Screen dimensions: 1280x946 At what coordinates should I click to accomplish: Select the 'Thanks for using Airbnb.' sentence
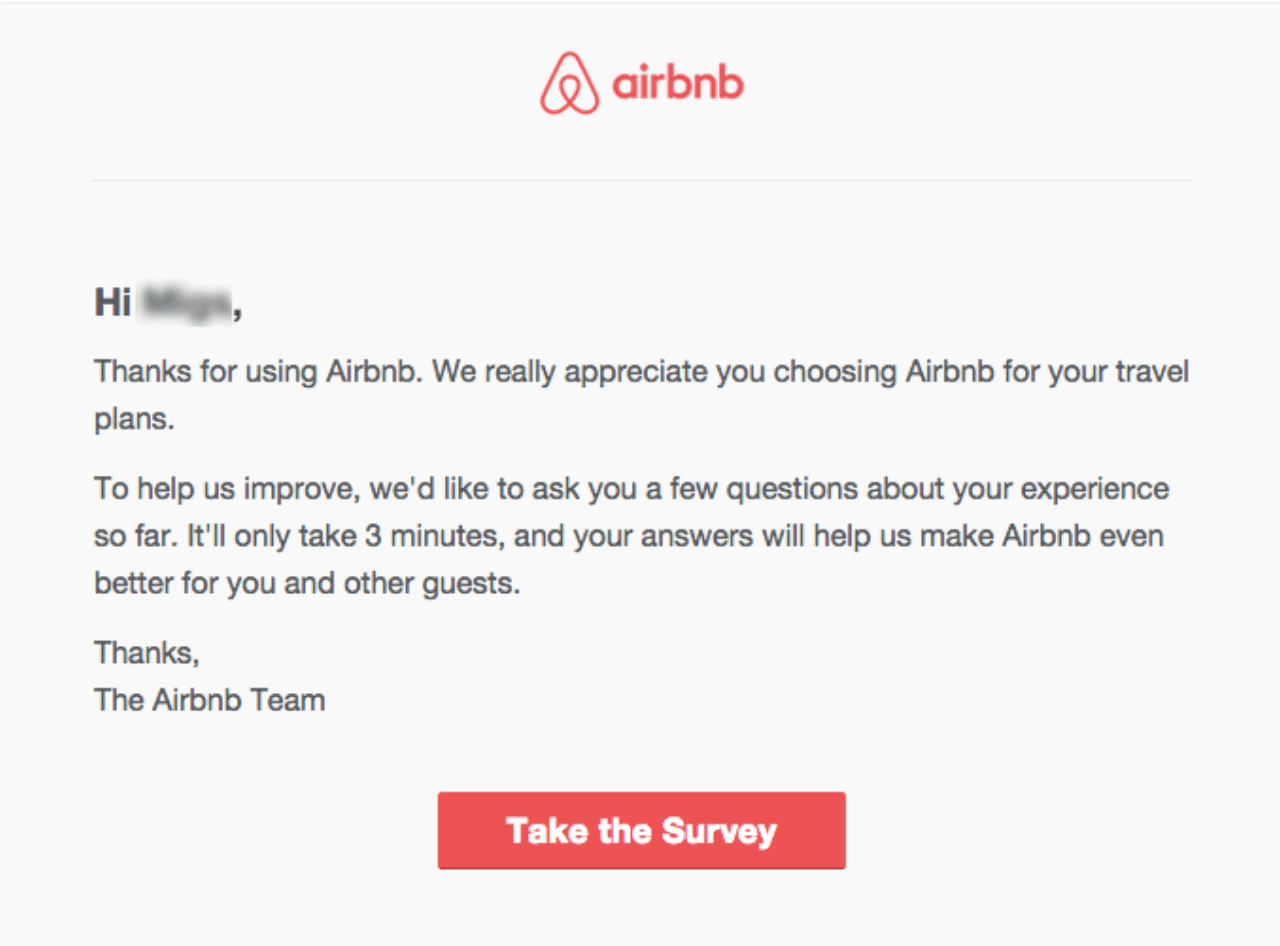point(261,373)
